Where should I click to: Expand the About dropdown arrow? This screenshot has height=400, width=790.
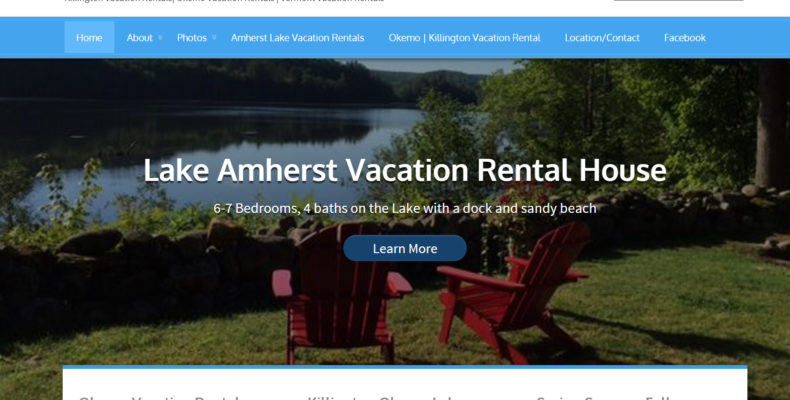pos(160,37)
